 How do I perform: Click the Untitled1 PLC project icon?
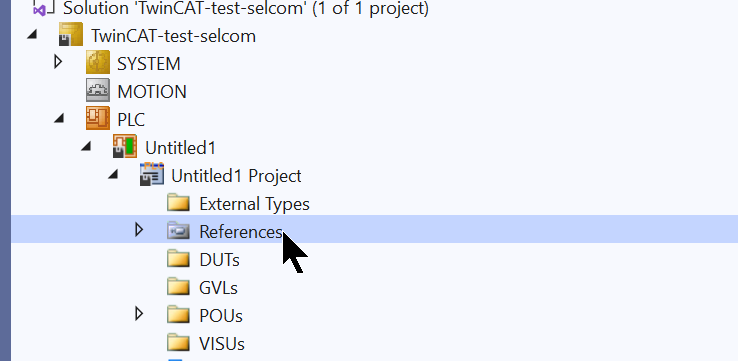(x=125, y=146)
